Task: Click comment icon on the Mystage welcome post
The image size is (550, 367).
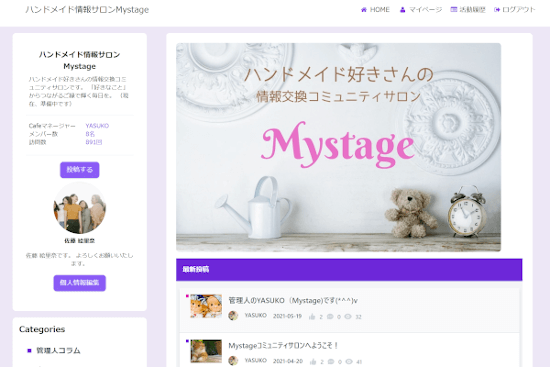Action: coord(331,361)
